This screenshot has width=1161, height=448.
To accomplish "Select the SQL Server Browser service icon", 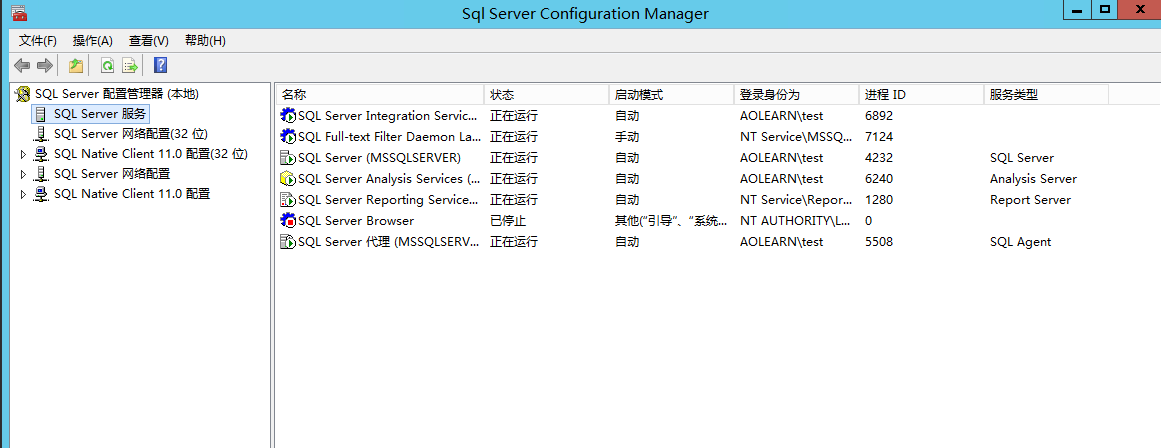I will pyautogui.click(x=289, y=221).
